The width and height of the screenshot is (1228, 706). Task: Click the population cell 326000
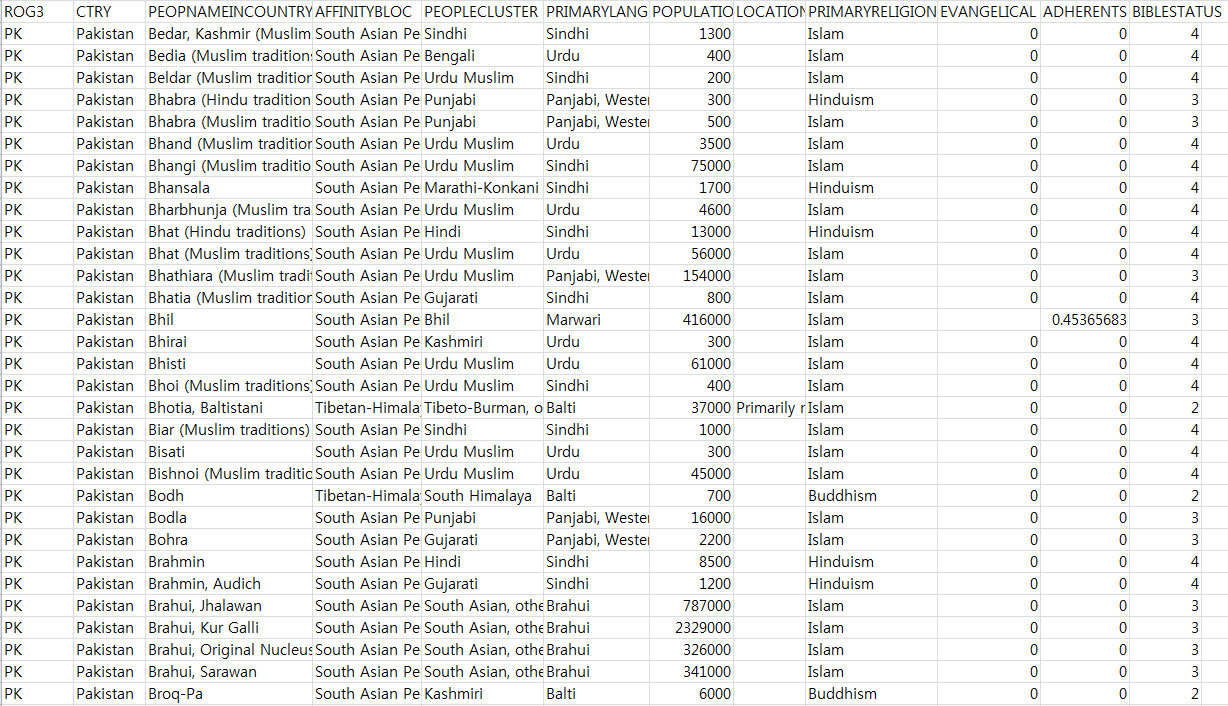tap(692, 650)
